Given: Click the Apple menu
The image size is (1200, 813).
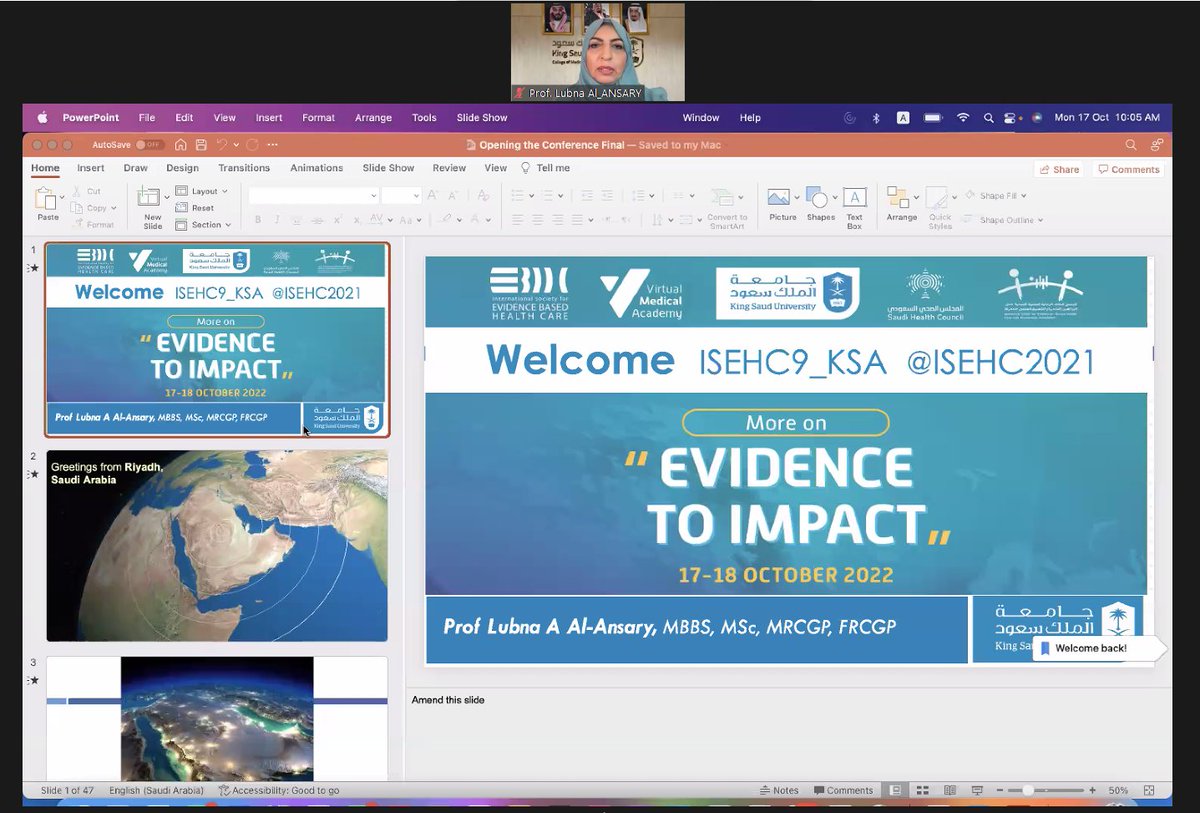Looking at the screenshot, I should pos(42,117).
